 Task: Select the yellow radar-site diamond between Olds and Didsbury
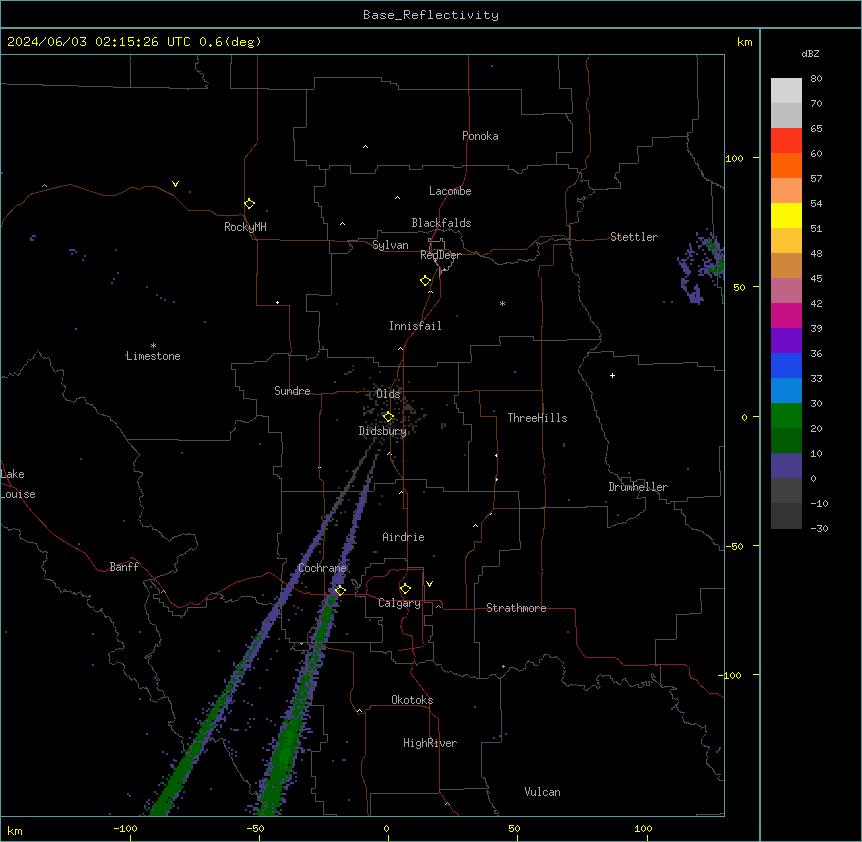388,417
